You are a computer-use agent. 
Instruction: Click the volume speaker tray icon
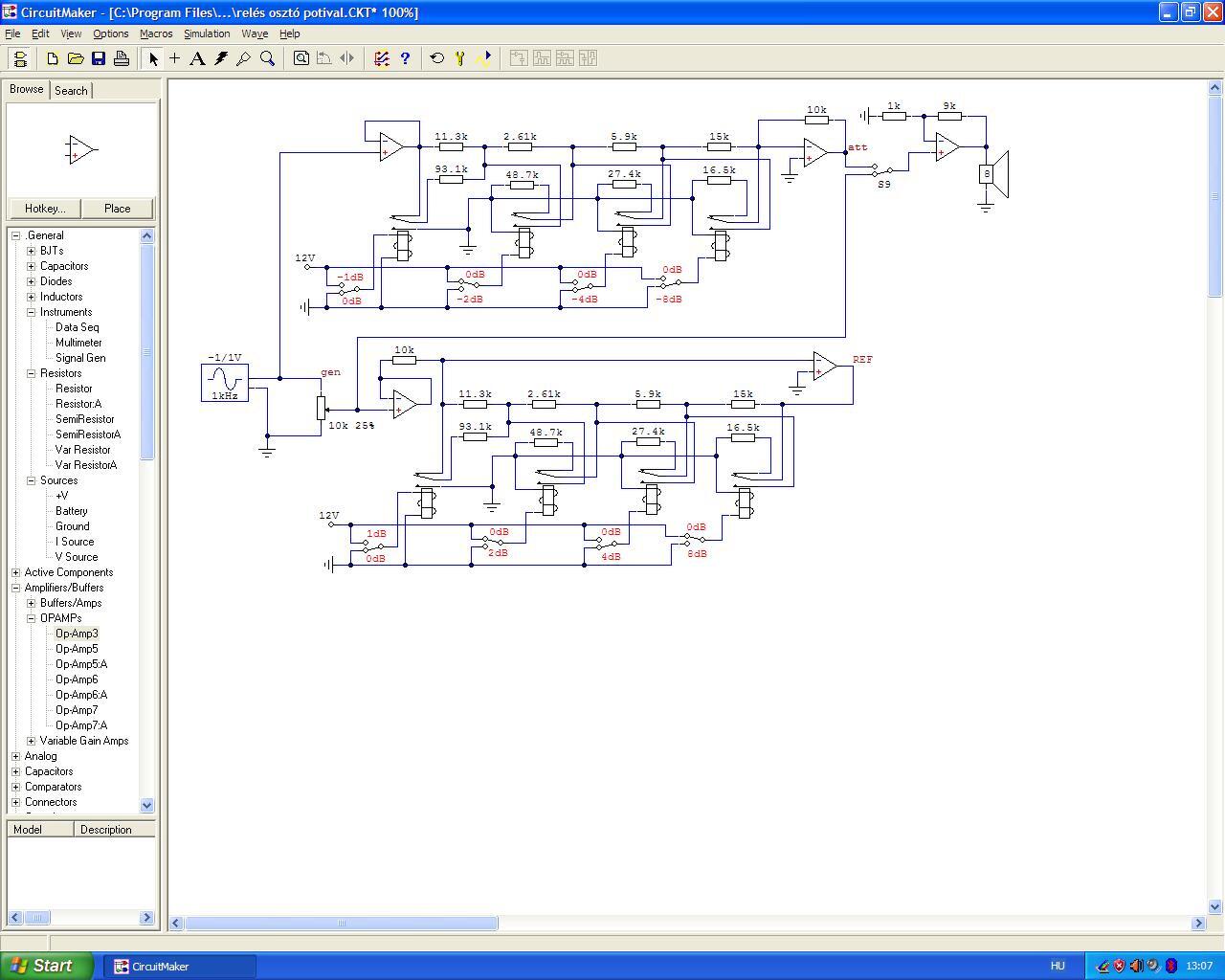[x=1136, y=966]
